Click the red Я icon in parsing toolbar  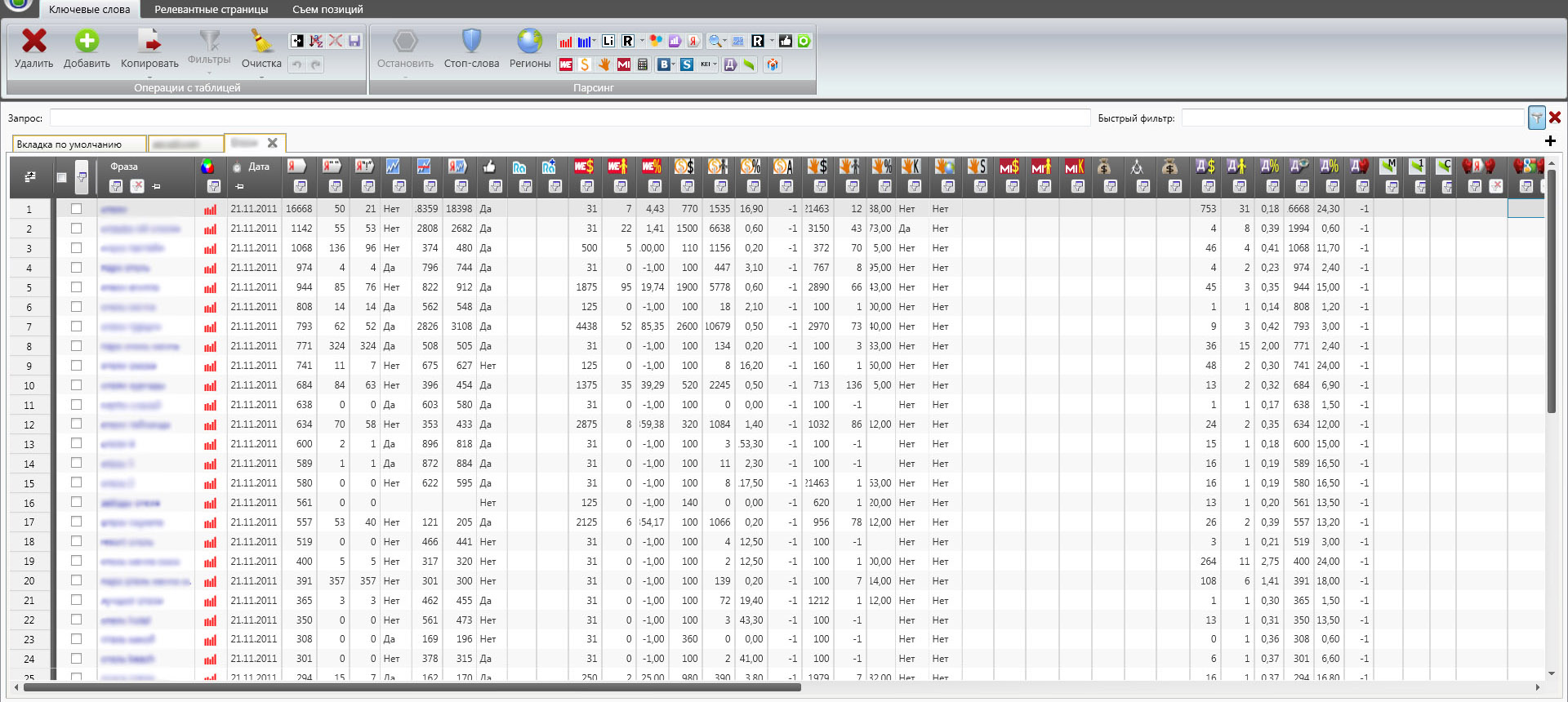693,41
